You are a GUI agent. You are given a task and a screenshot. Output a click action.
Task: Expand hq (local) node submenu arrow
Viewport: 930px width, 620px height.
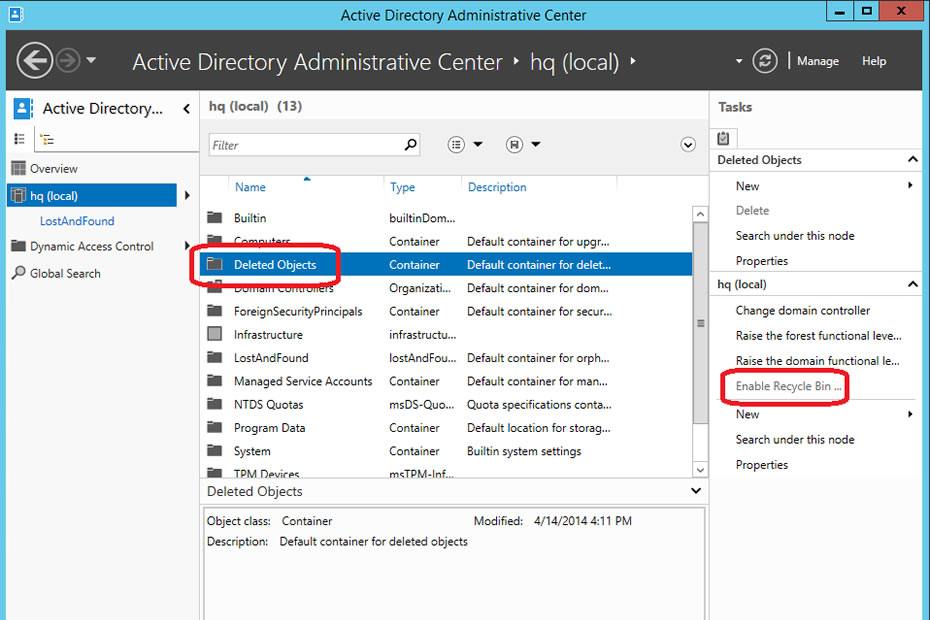tap(187, 195)
